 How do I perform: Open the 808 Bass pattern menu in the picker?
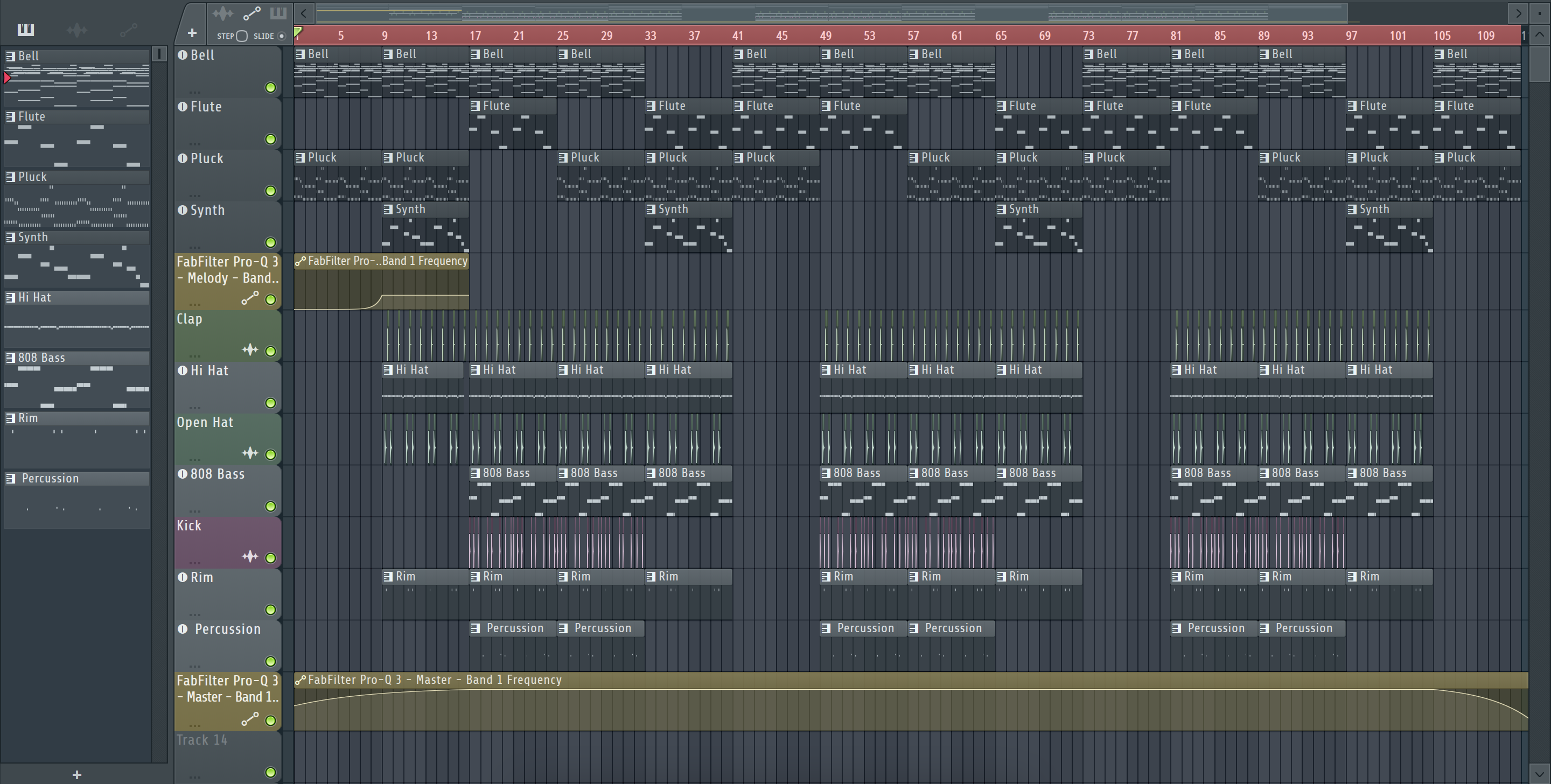[x=10, y=358]
